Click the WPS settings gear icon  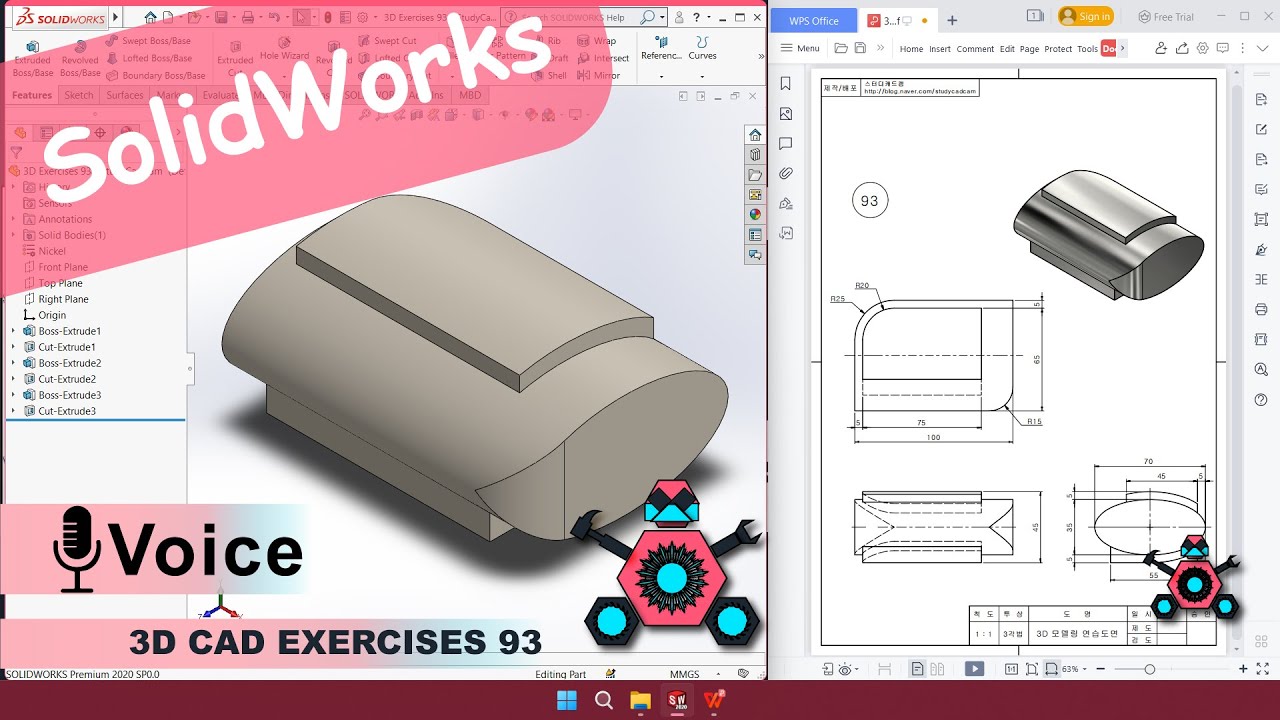click(x=1203, y=48)
